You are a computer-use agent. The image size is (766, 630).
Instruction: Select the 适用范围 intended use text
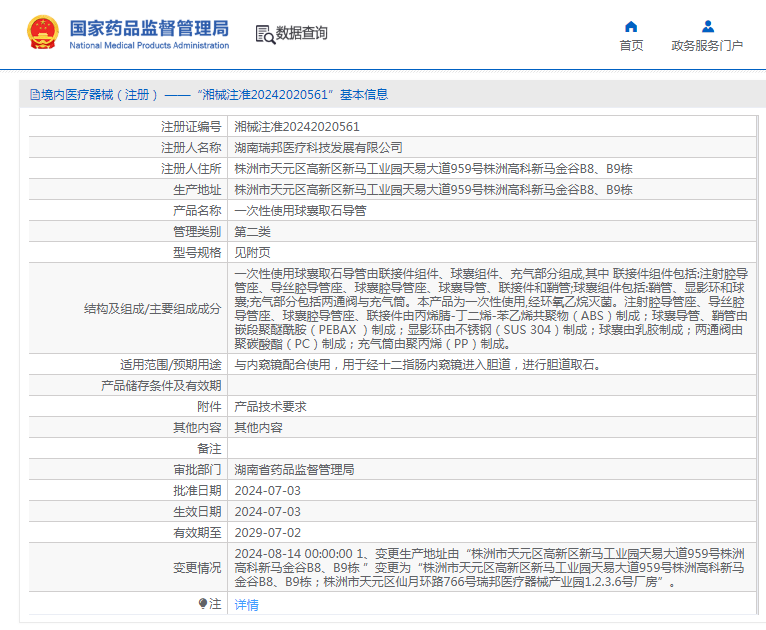[418, 365]
